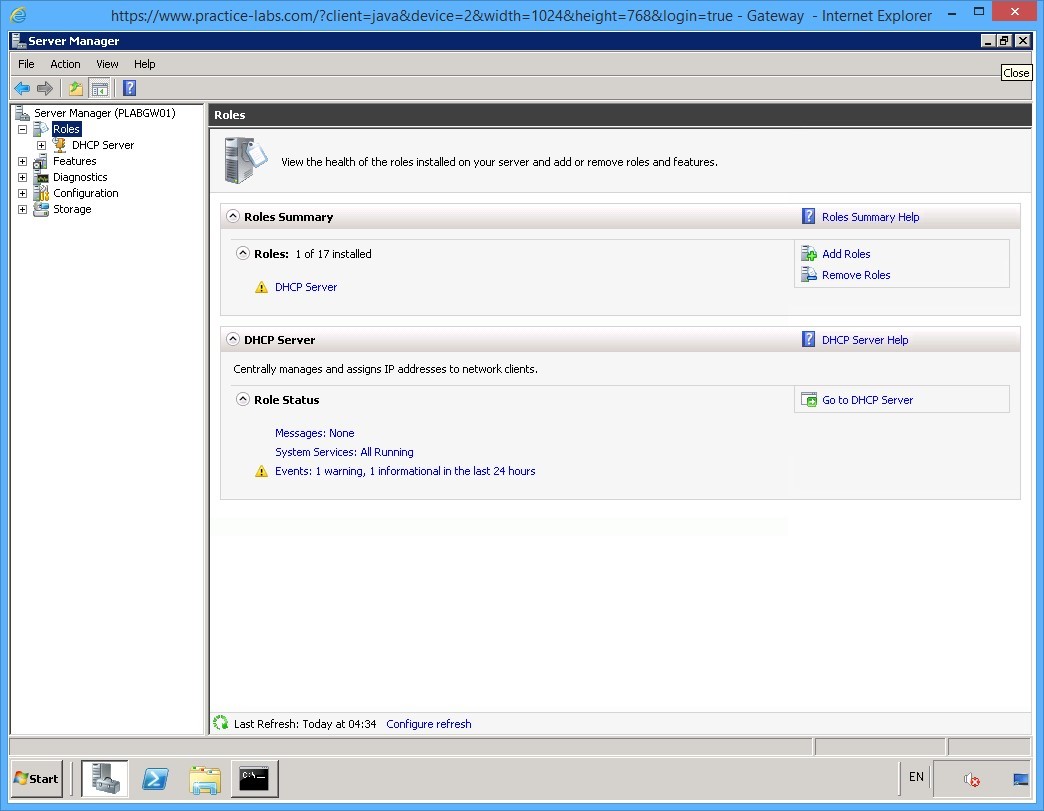Screen dimensions: 1044x811
Task: Expand the Features tree node
Action: [x=22, y=161]
